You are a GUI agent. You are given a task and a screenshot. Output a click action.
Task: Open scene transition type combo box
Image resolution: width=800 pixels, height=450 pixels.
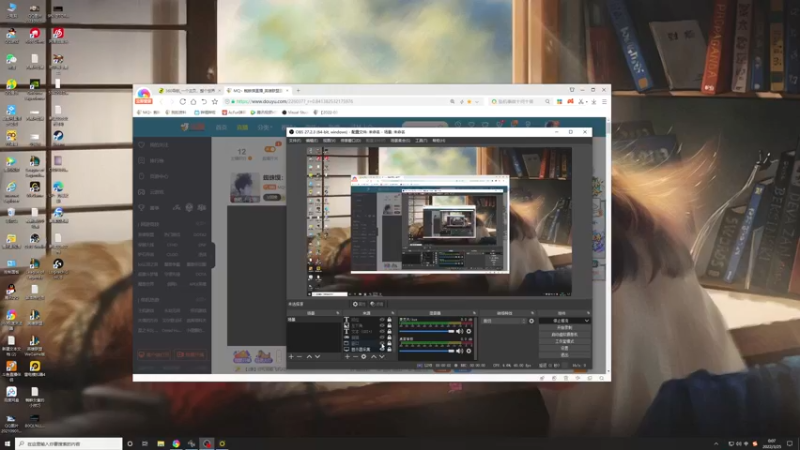(504, 321)
